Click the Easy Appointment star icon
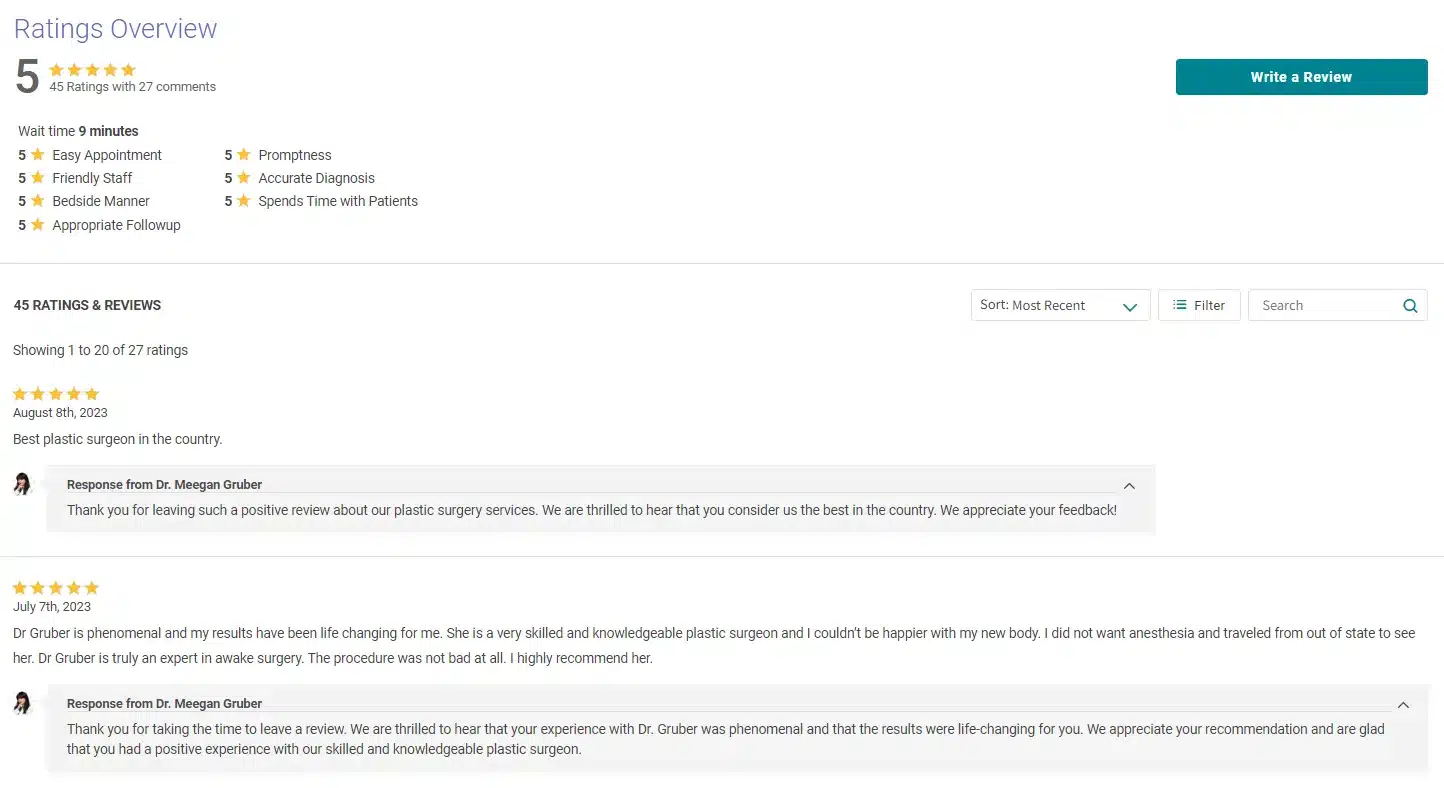The width and height of the screenshot is (1444, 788). [38, 155]
